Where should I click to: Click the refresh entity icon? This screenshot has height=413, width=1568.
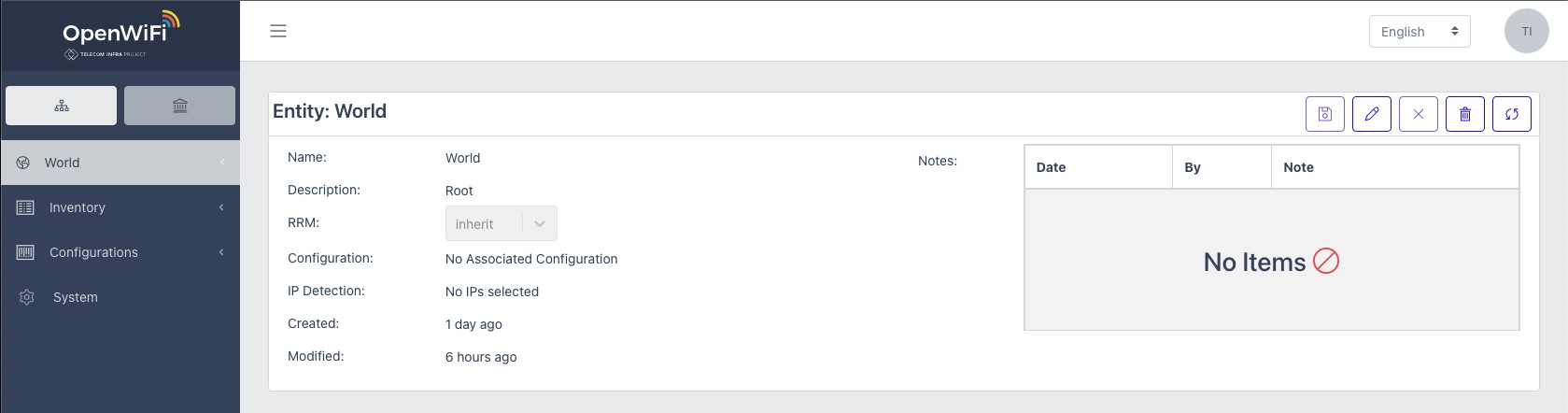[1511, 114]
